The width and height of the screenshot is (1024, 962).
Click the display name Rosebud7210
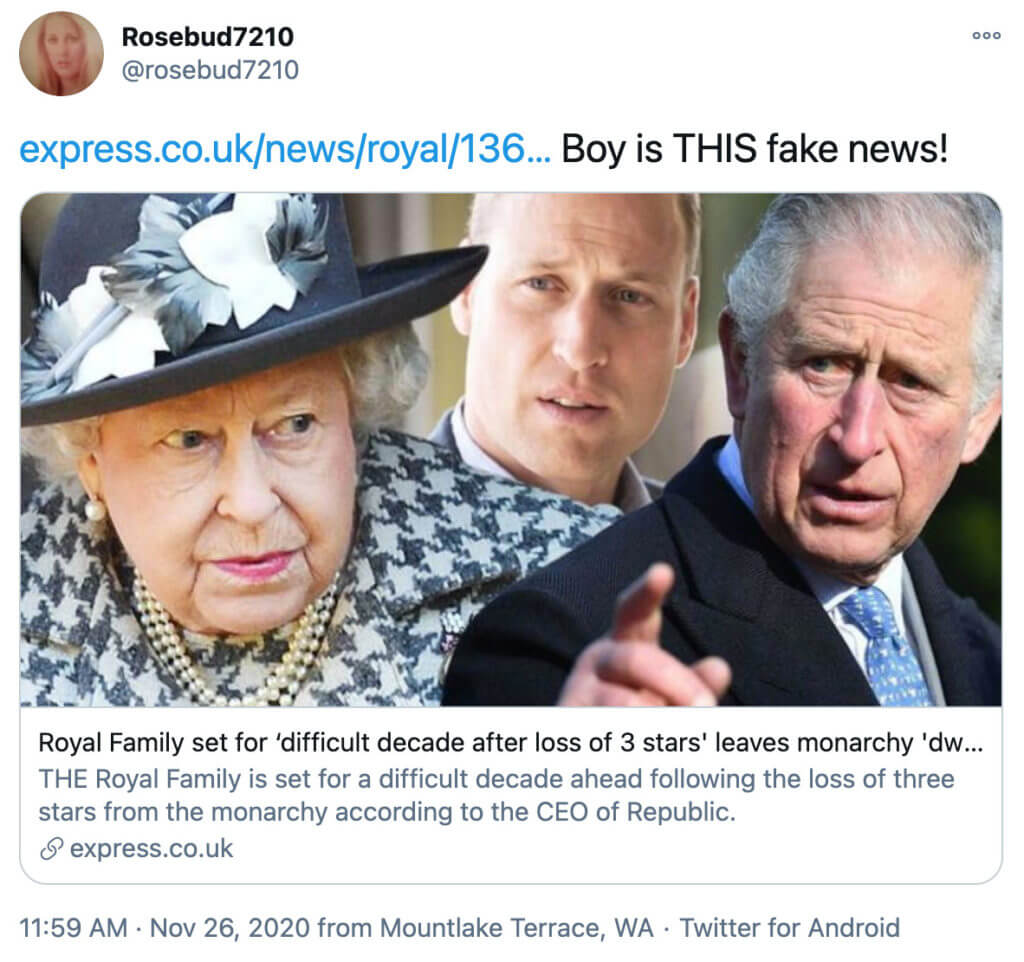pos(207,37)
